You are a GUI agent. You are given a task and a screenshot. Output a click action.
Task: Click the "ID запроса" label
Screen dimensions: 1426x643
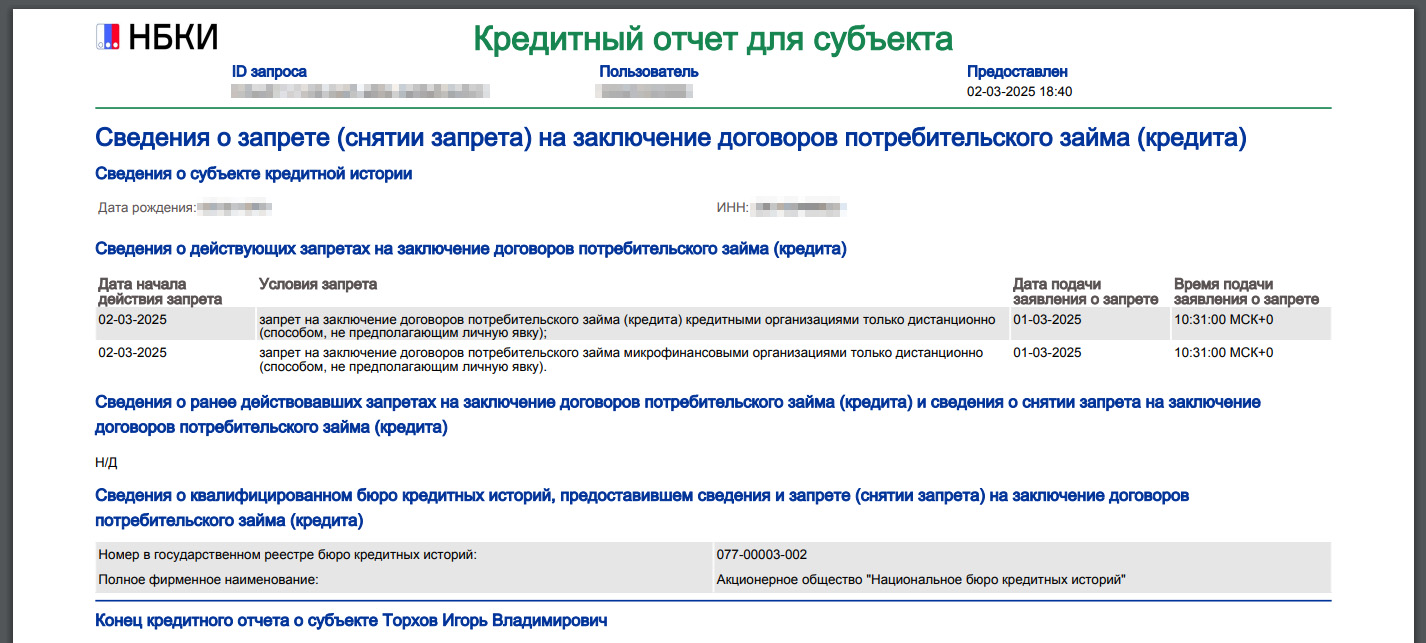click(x=269, y=72)
